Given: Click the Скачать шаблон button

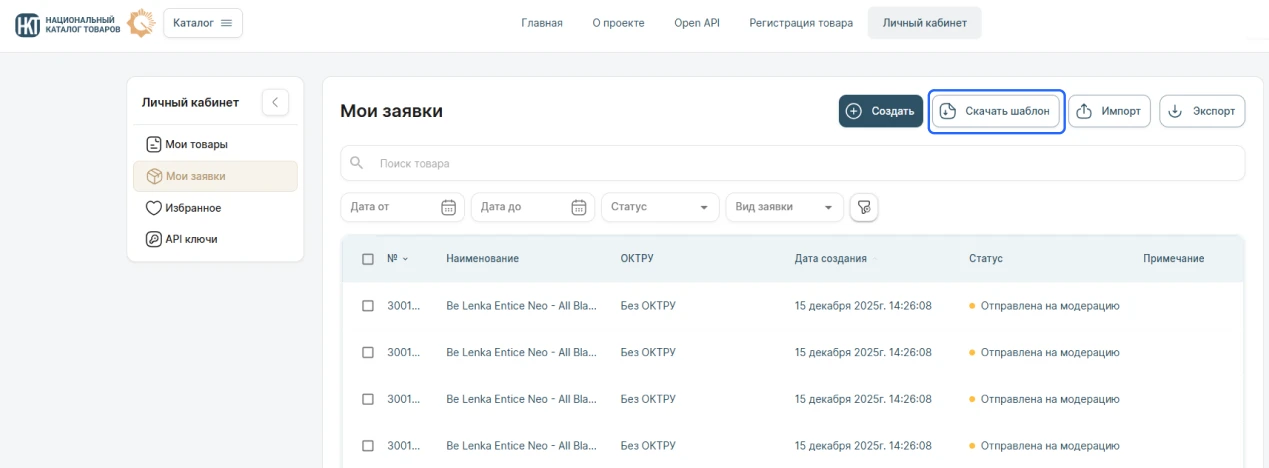Looking at the screenshot, I should 996,111.
